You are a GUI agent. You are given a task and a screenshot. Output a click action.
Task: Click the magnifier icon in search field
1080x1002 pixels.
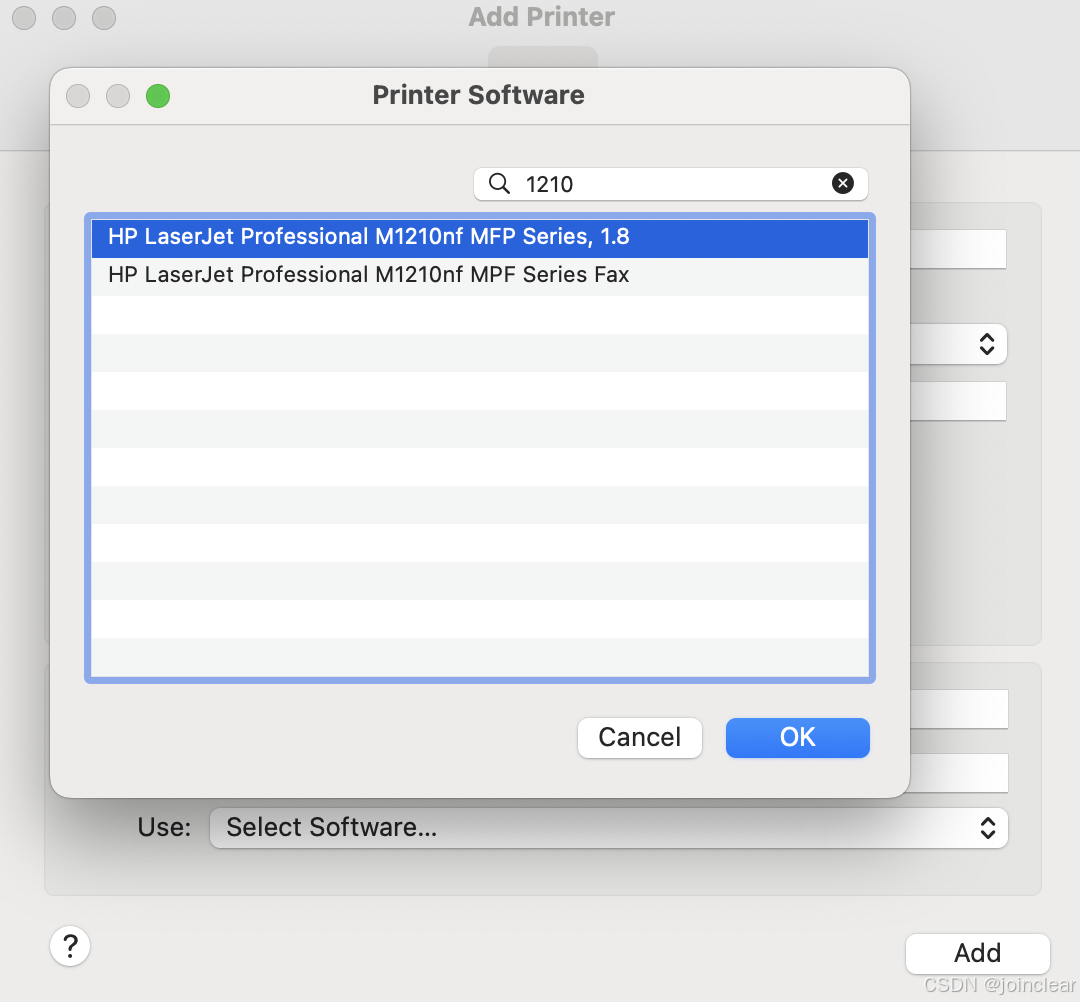click(499, 184)
